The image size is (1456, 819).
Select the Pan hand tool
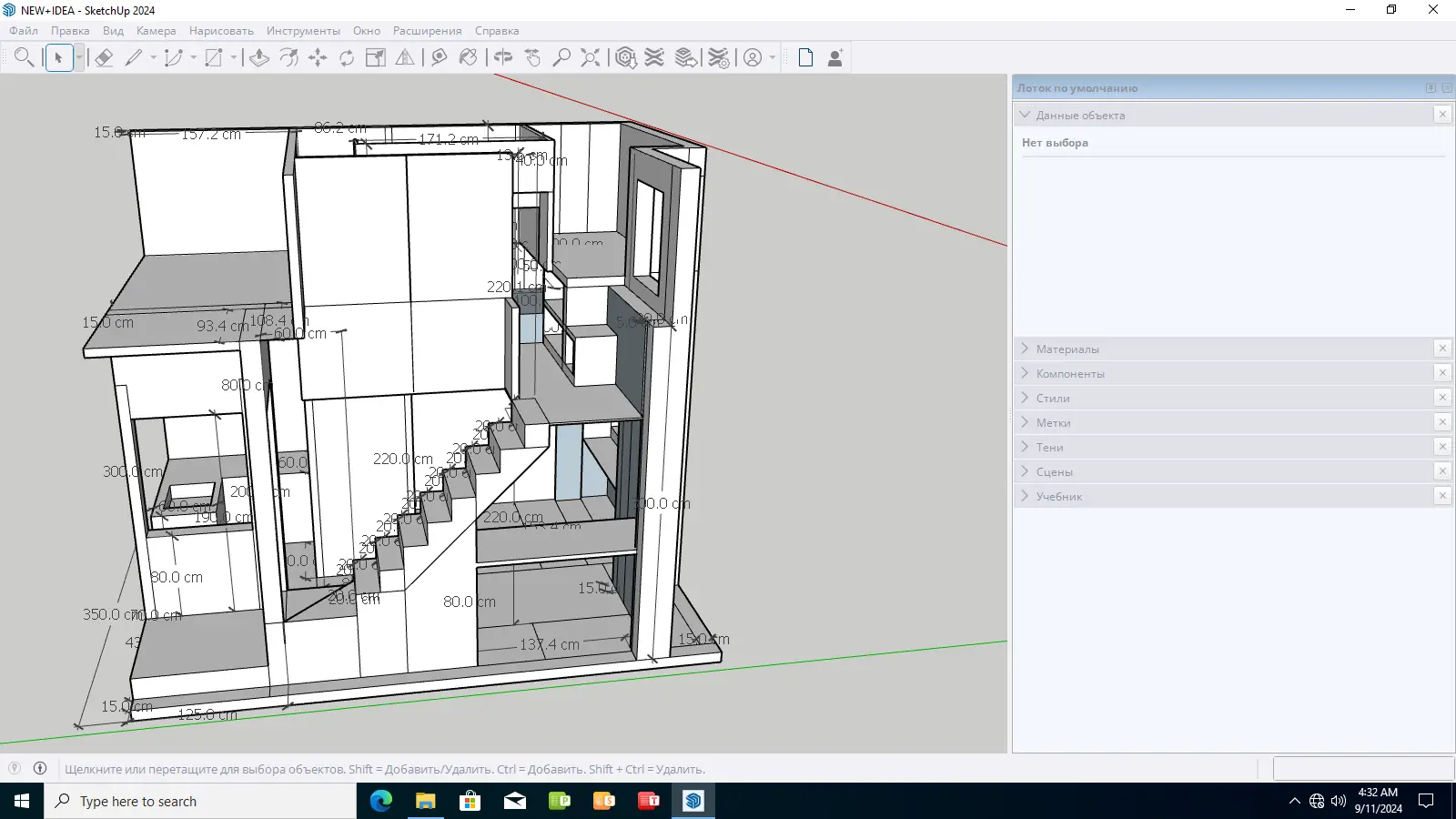coord(533,58)
